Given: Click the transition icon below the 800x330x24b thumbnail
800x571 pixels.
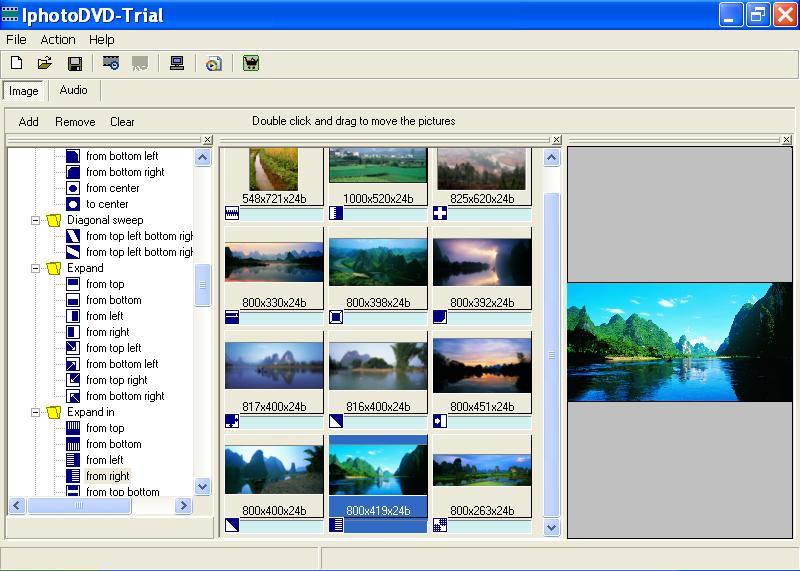Looking at the screenshot, I should 232,318.
